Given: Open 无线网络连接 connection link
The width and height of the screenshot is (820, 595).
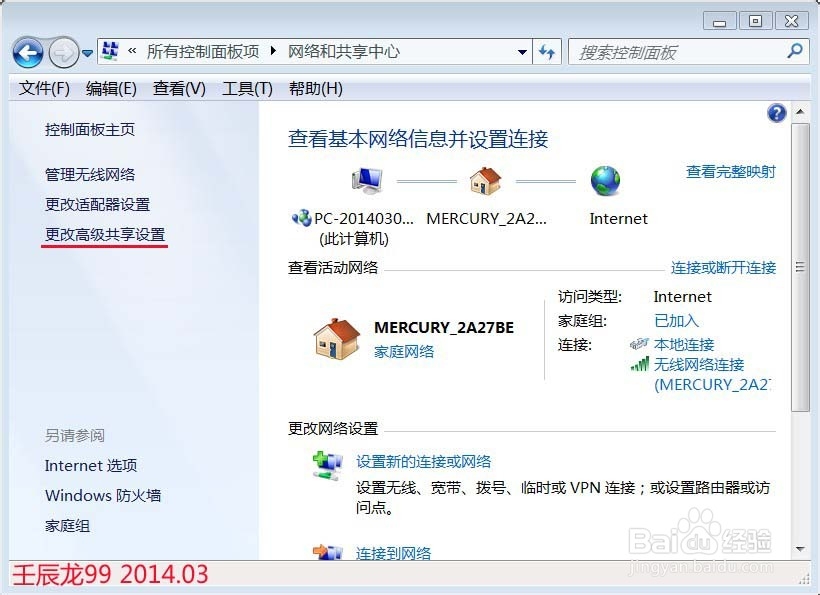Looking at the screenshot, I should pyautogui.click(x=699, y=364).
